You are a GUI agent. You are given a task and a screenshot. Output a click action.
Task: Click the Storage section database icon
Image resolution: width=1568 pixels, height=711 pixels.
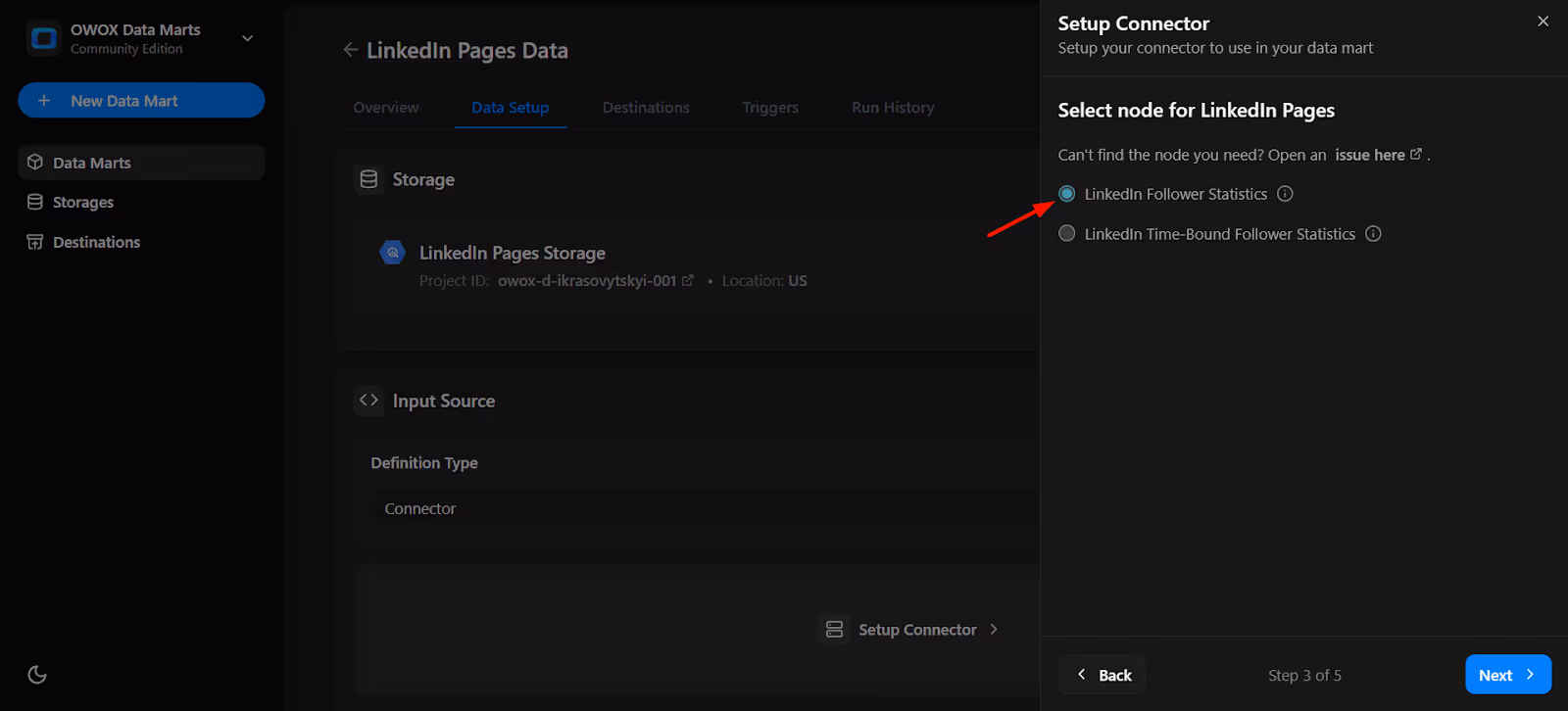pyautogui.click(x=368, y=179)
